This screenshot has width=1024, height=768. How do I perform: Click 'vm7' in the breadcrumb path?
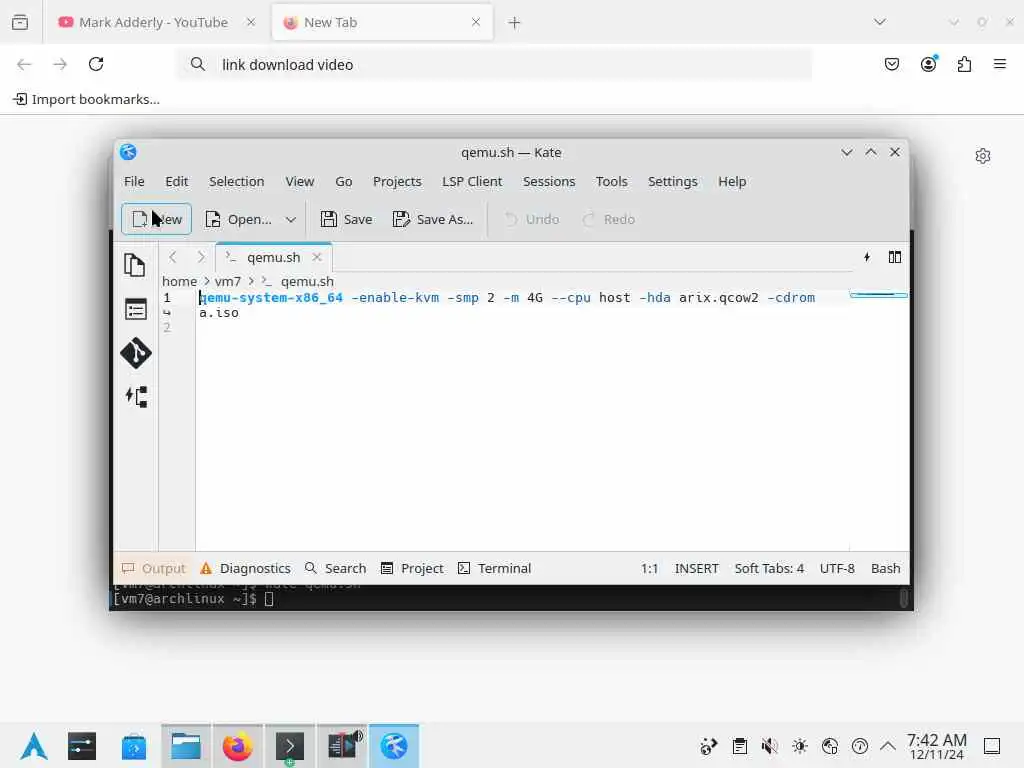(228, 281)
